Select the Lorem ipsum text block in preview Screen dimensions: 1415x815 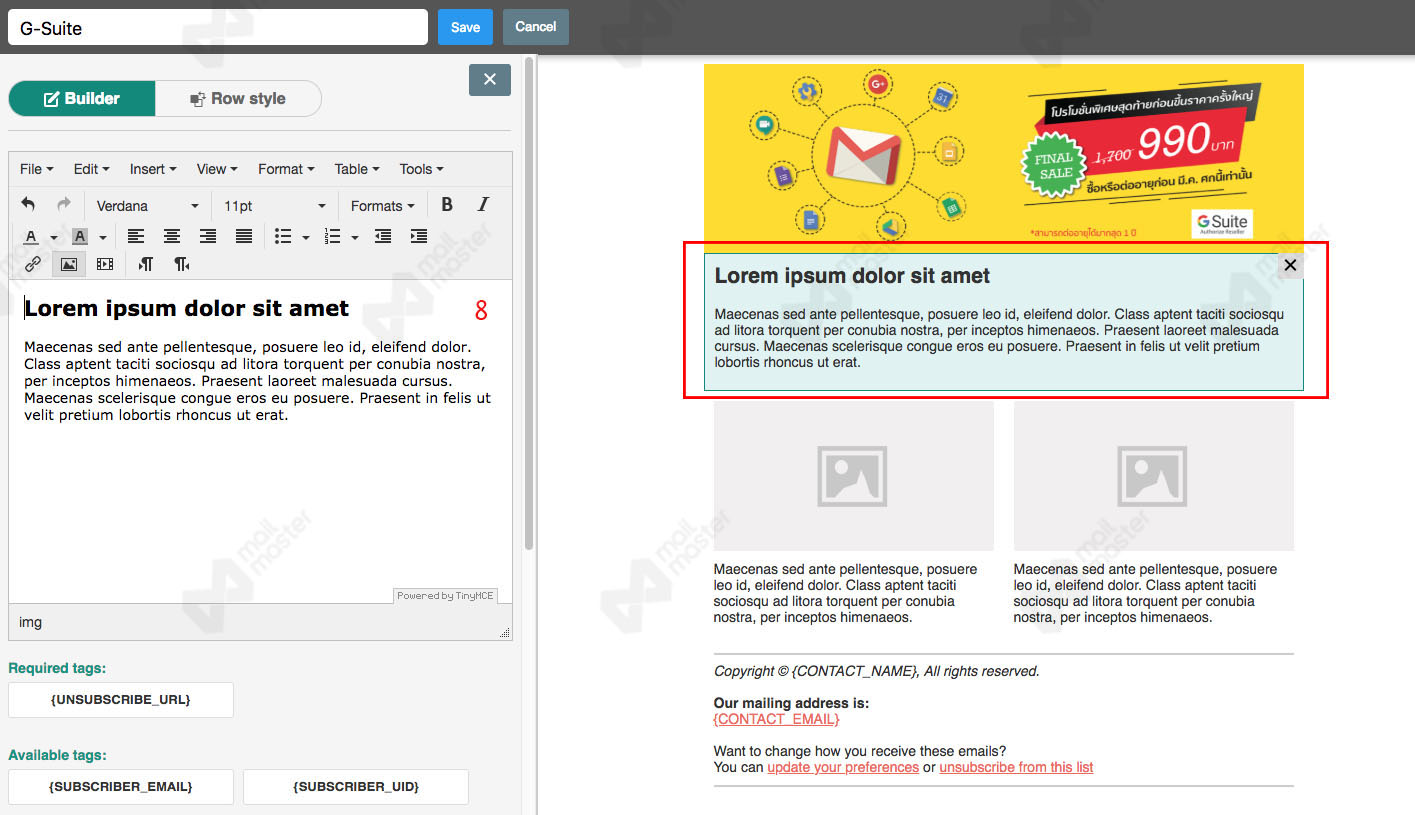tap(1004, 321)
